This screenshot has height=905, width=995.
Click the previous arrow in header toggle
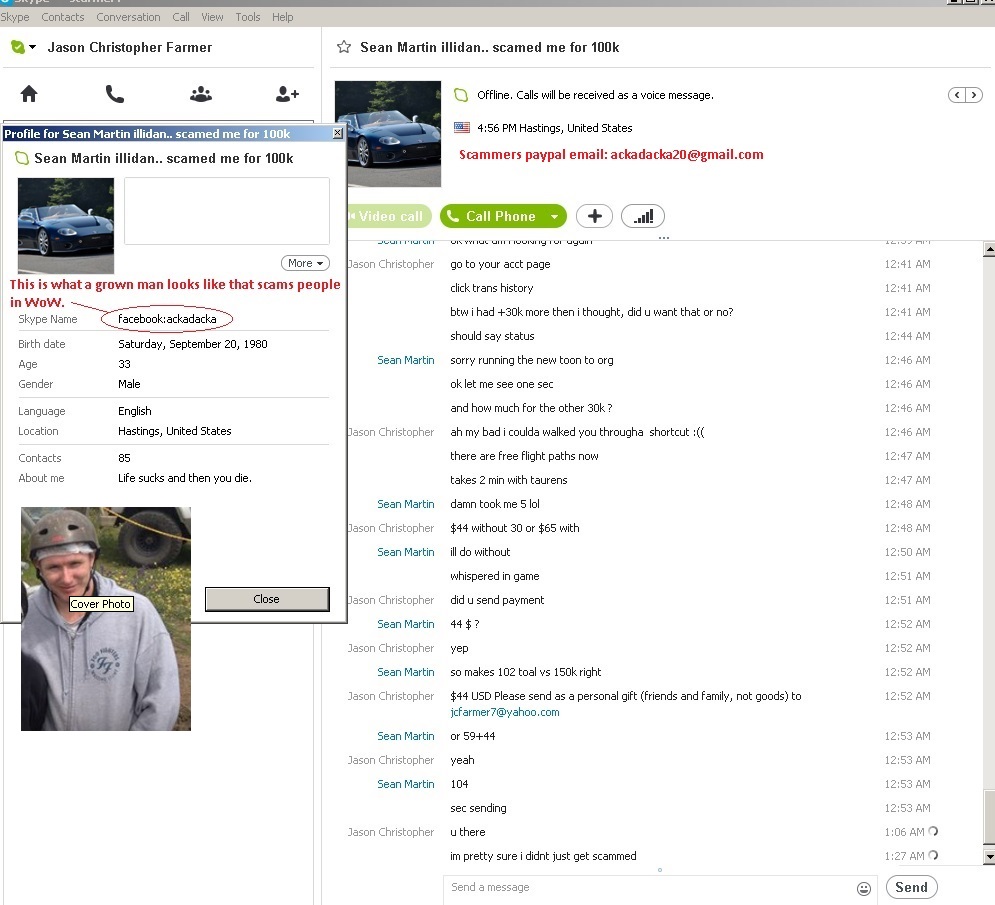coord(957,95)
